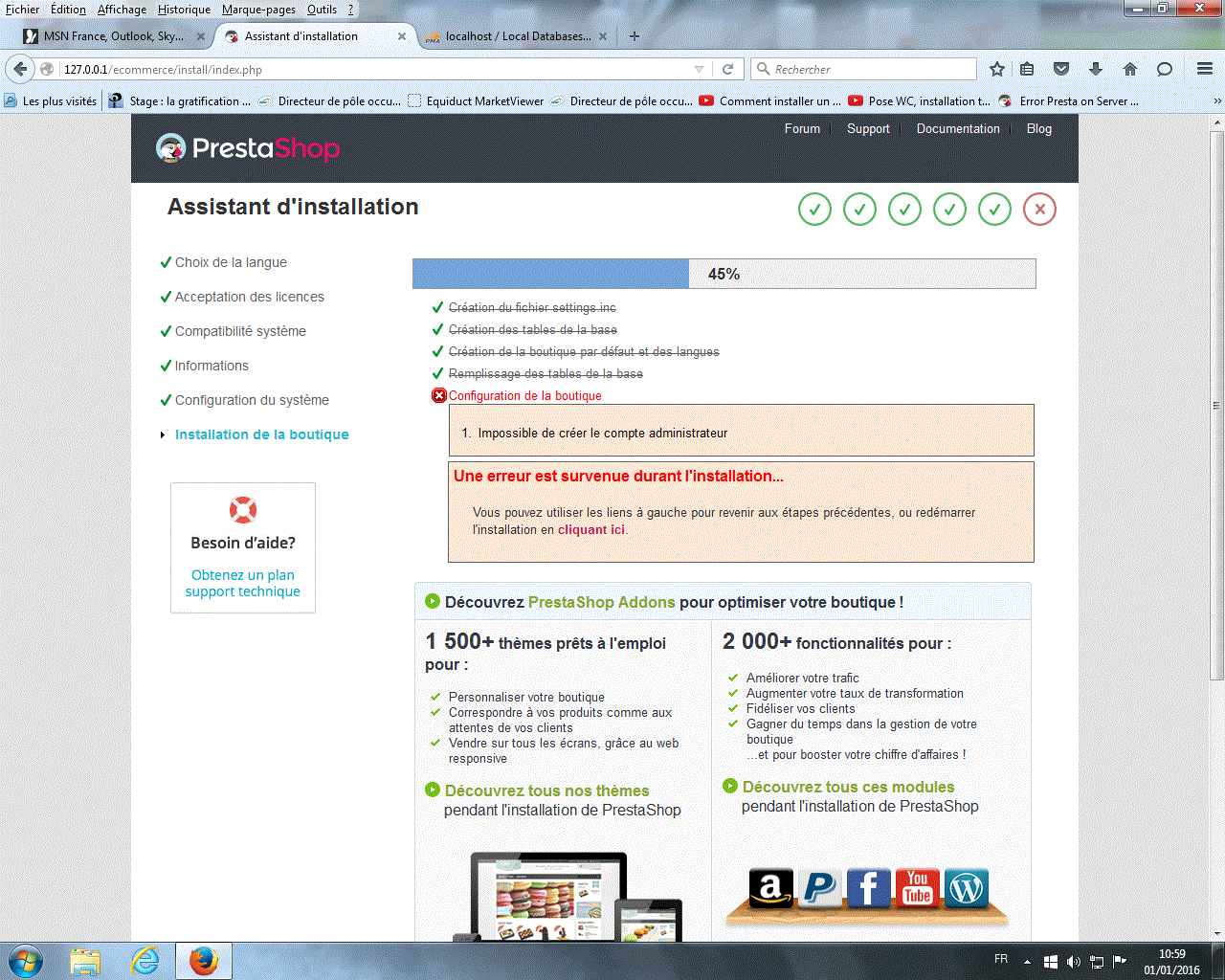Screen dimensions: 1225x980
Task: Open the 'Les plus visités' bookmark
Action: 51,100
